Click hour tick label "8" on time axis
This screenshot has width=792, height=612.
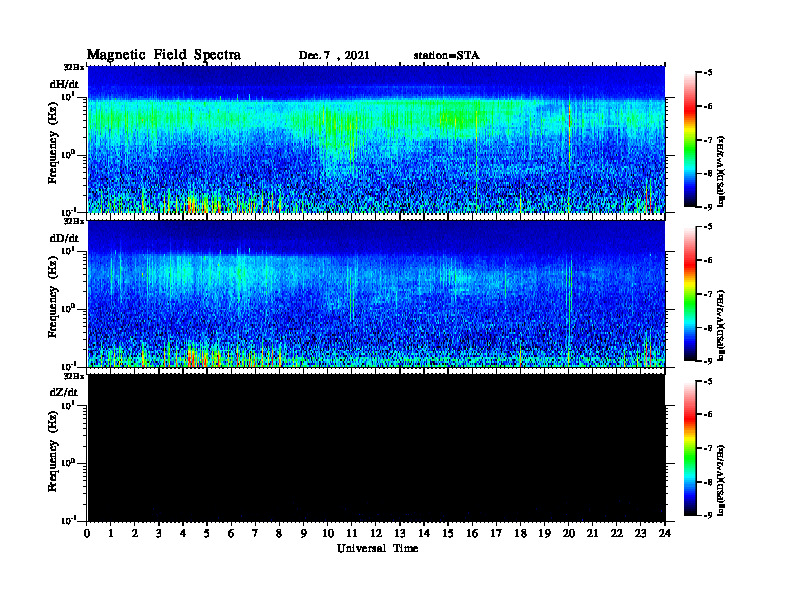pos(279,533)
